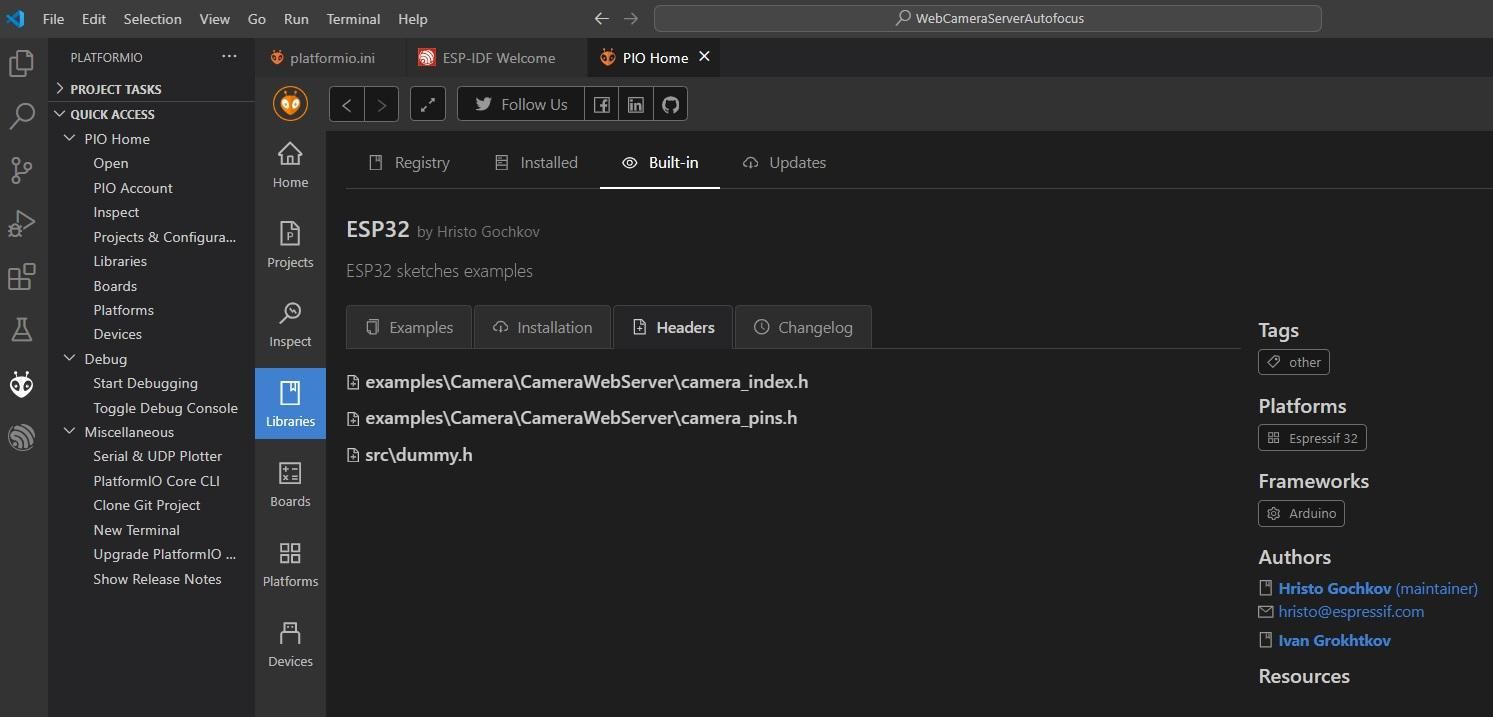Select Serial & UDP Plotter quick access item

coord(158,456)
